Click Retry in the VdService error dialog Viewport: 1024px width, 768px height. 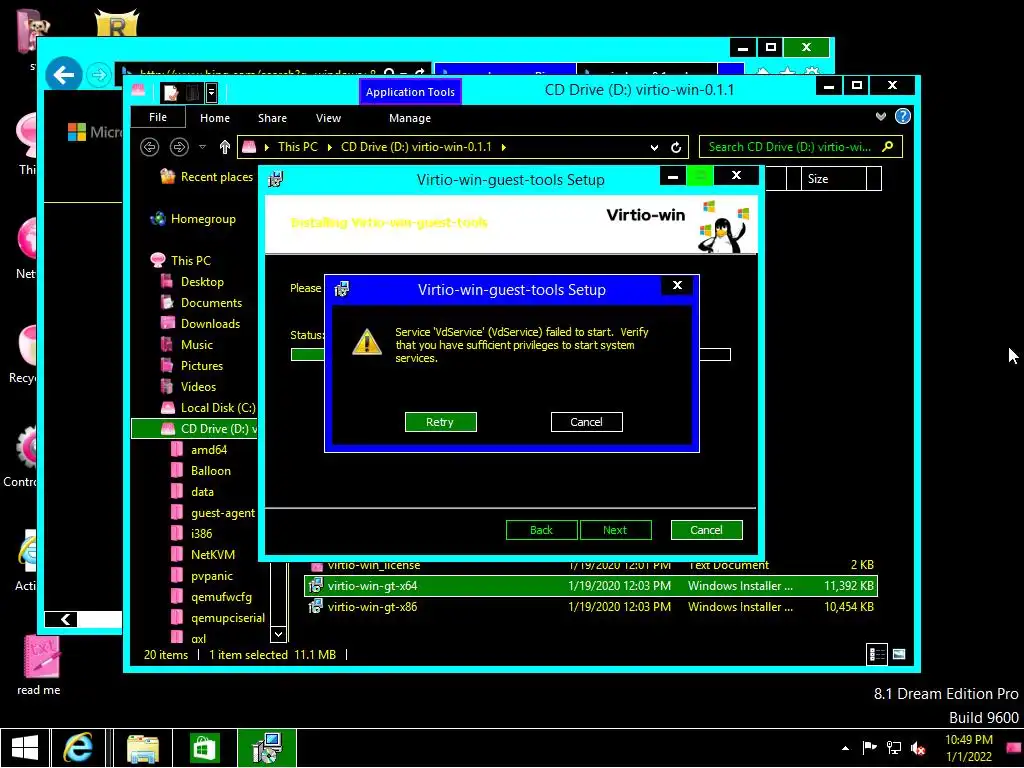440,422
